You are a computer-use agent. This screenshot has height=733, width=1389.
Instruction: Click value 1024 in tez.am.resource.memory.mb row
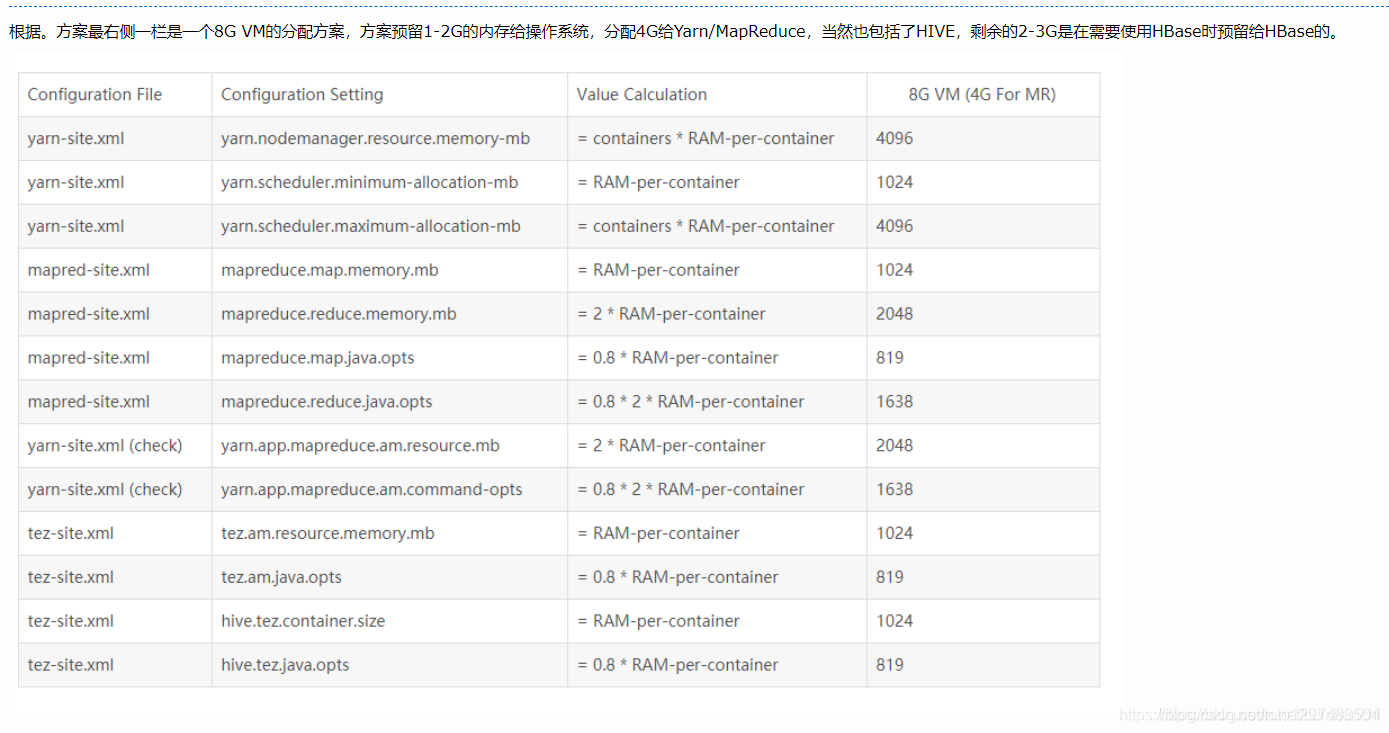(894, 534)
